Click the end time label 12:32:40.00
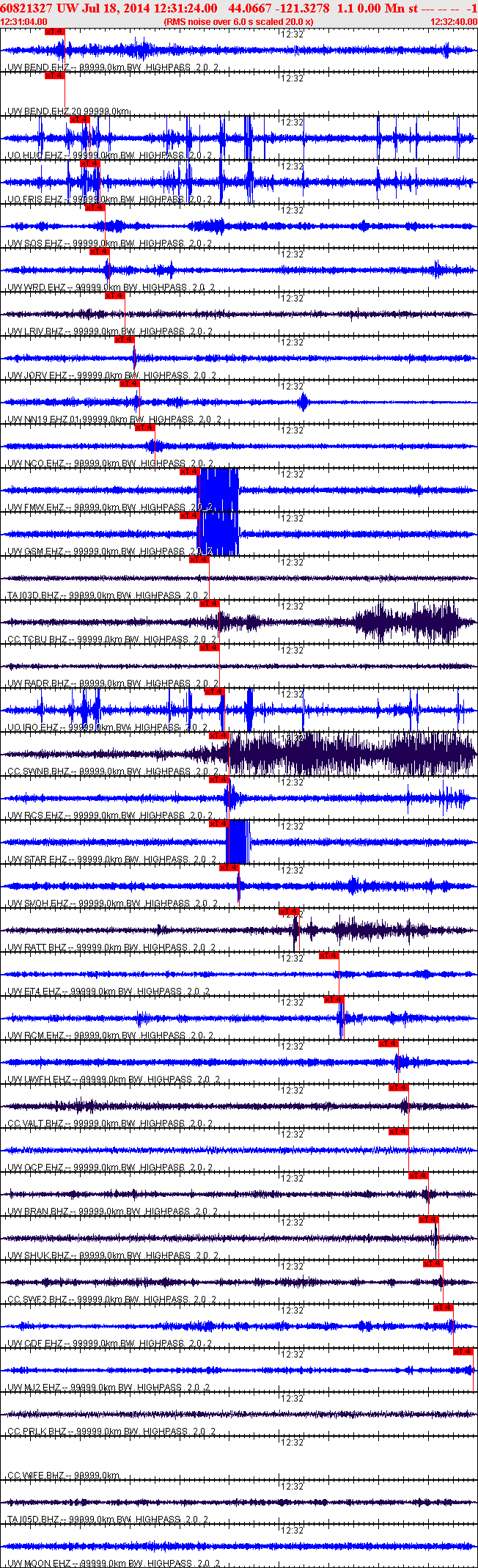The height and width of the screenshot is (1568, 478). point(453,22)
